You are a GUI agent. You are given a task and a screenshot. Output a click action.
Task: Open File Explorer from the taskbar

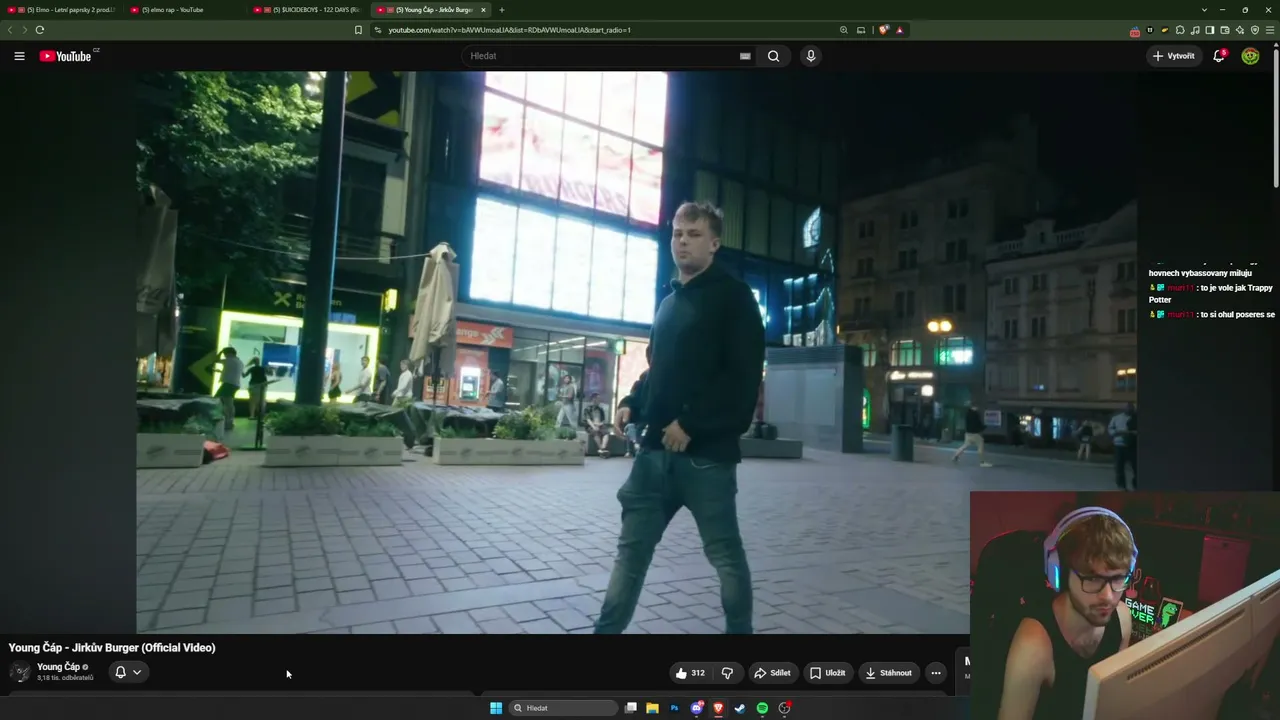pos(652,708)
